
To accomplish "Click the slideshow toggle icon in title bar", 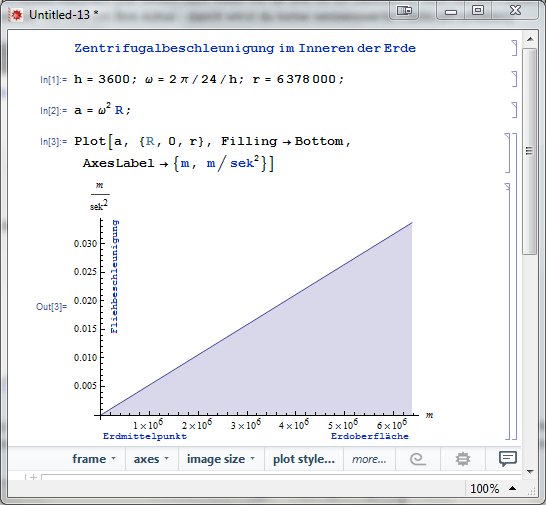I will [404, 11].
